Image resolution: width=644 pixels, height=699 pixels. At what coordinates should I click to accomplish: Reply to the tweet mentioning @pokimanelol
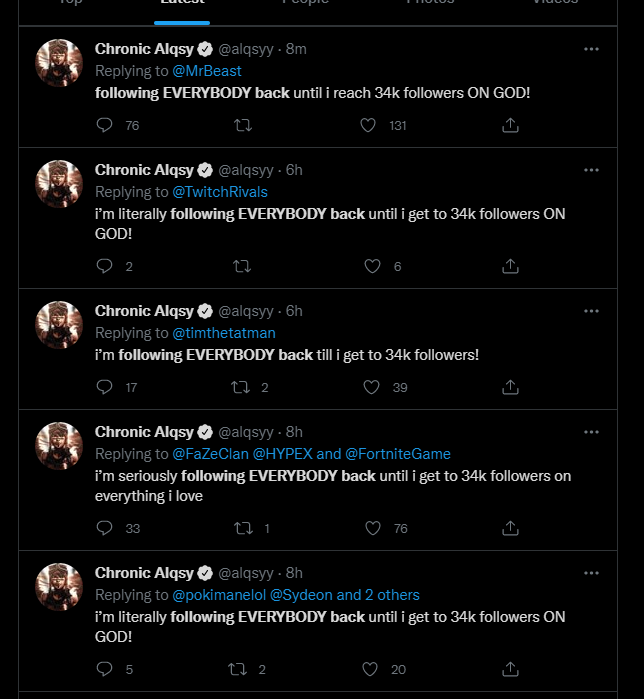point(105,669)
